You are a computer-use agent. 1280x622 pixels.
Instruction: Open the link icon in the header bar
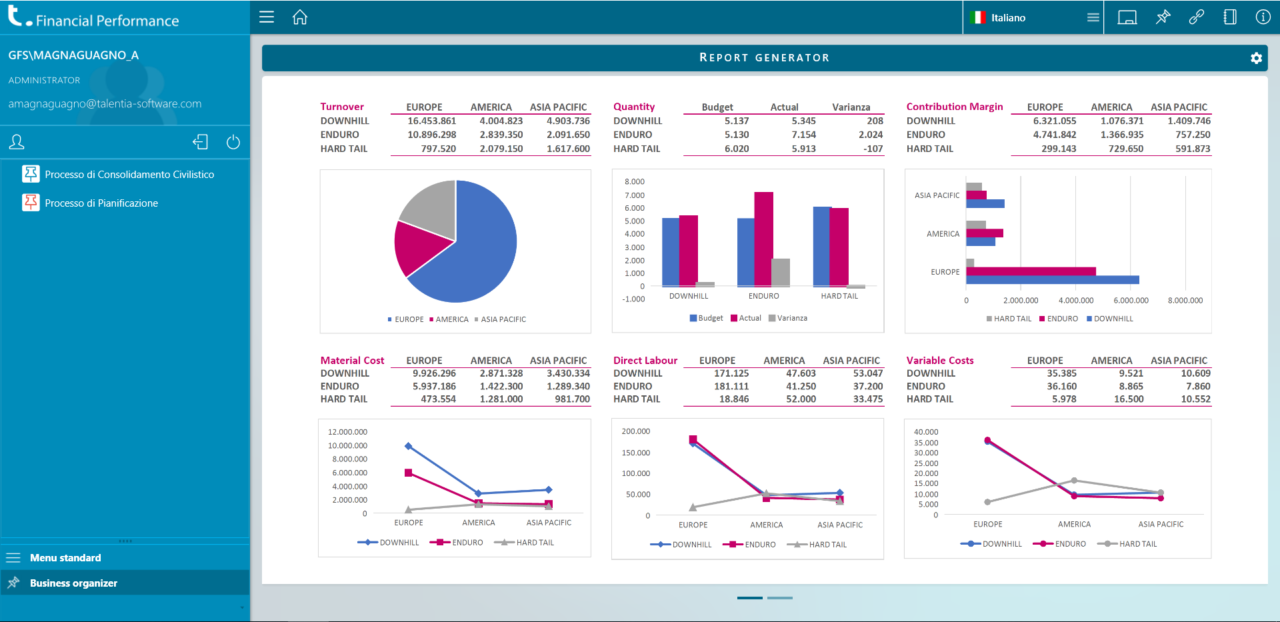(x=1196, y=16)
